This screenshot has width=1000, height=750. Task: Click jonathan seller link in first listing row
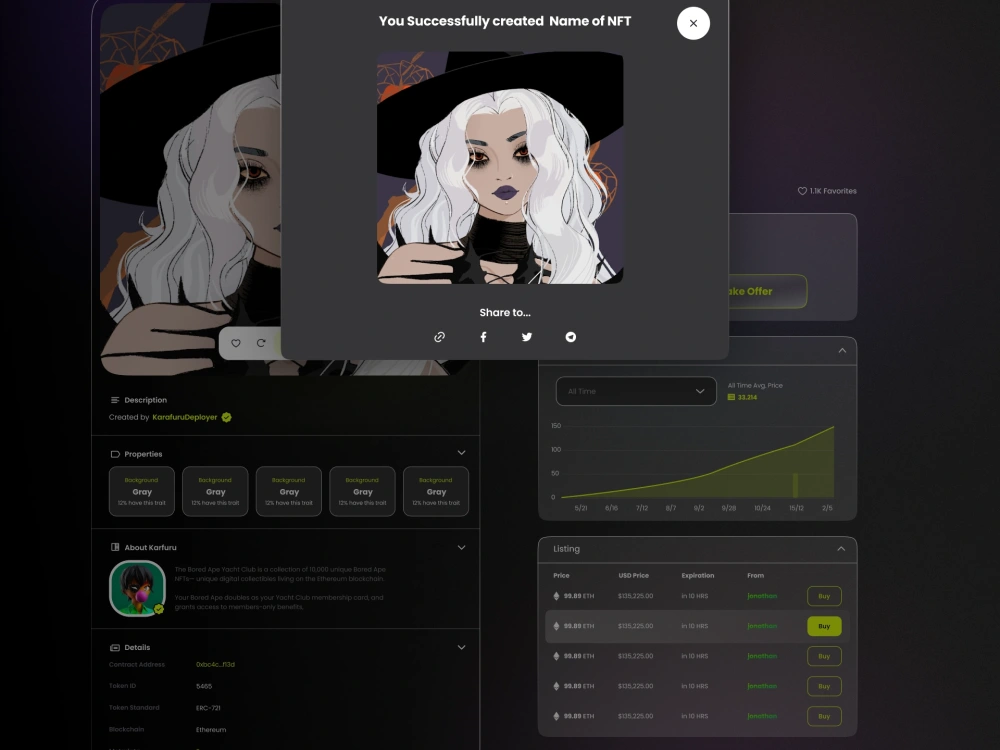762,596
